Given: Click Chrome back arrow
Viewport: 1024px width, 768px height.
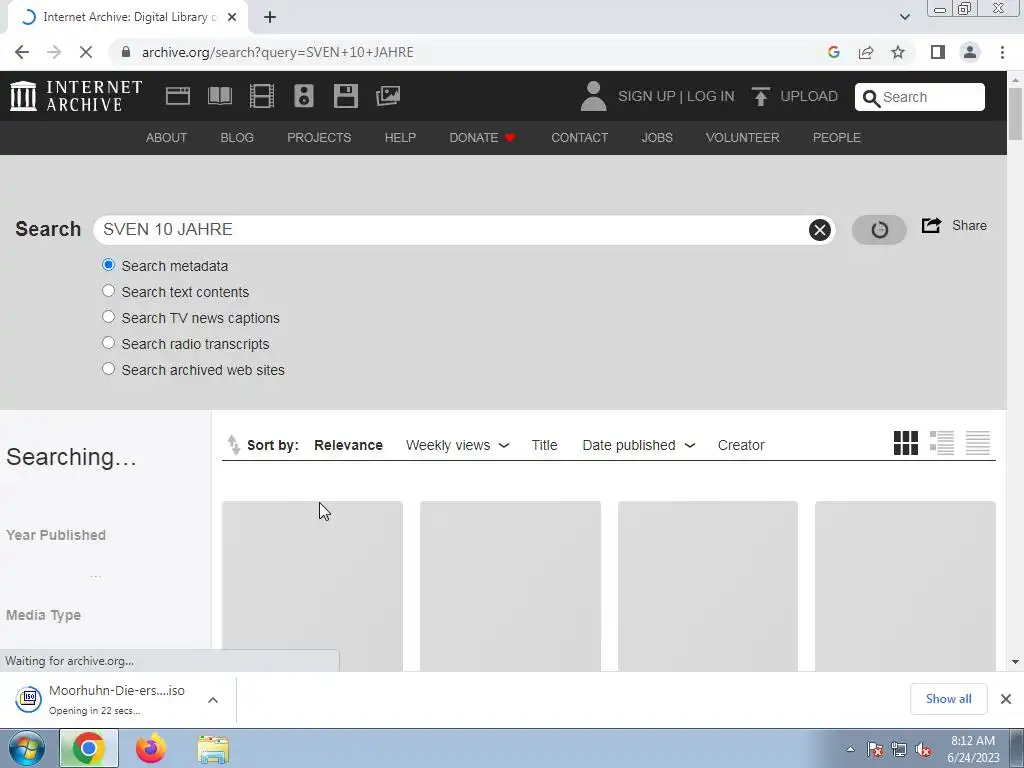Looking at the screenshot, I should pos(22,52).
